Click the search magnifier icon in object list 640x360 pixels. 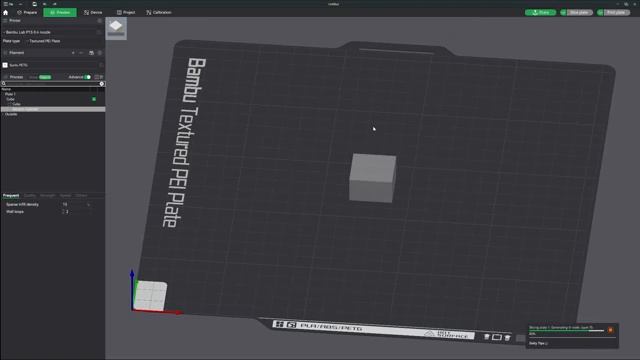coord(4,84)
